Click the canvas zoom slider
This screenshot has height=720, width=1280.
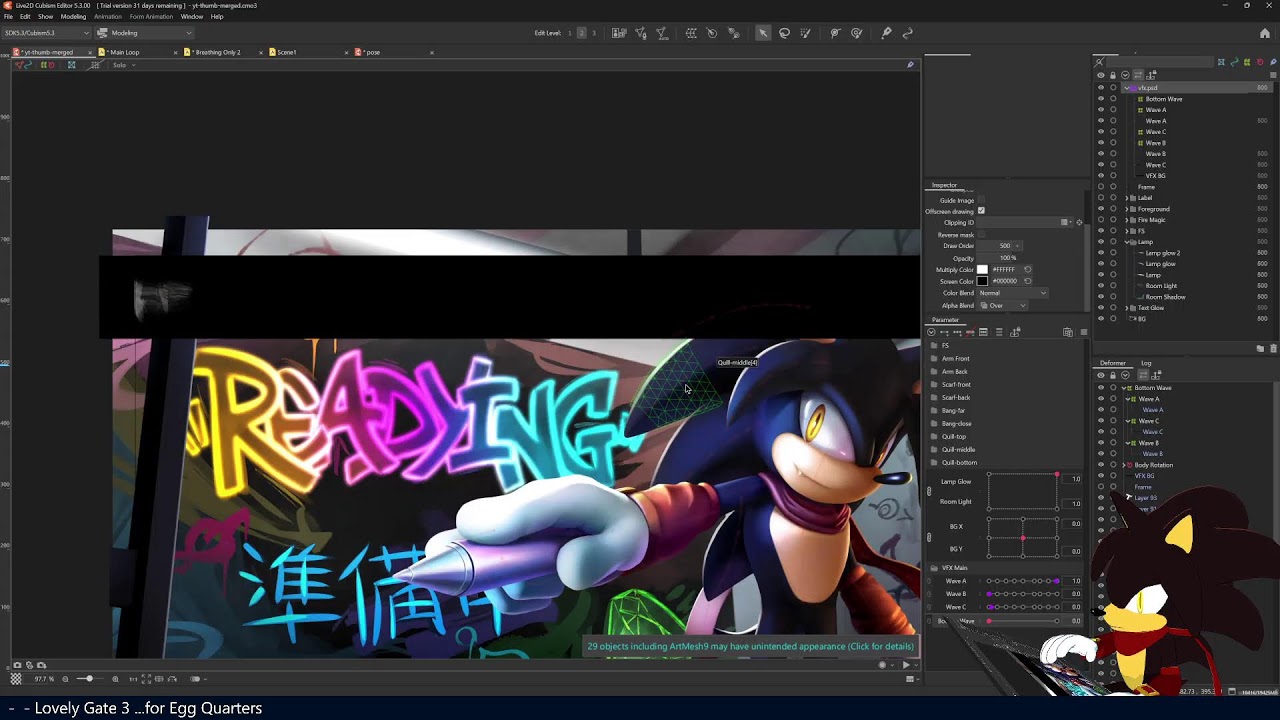click(x=90, y=679)
